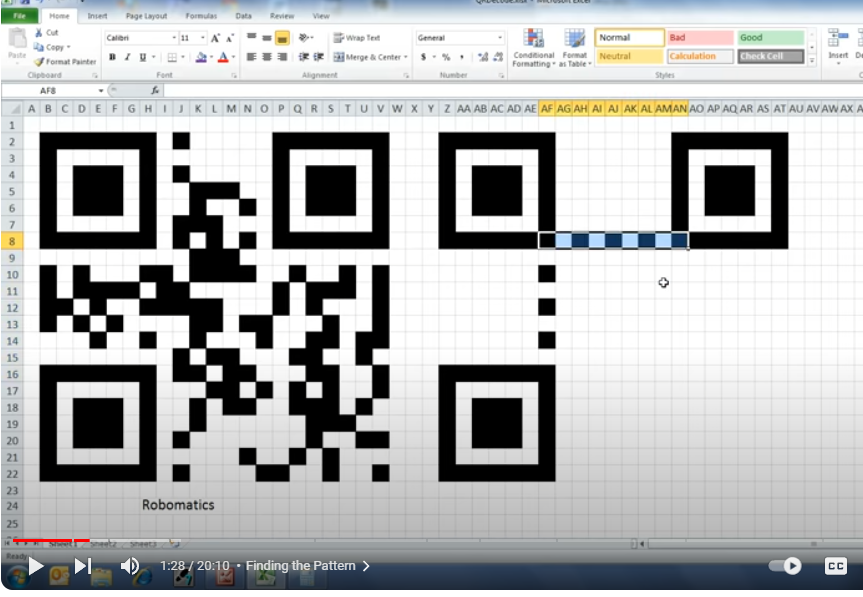This screenshot has height=597, width=863.
Task: Apply Percent Style format
Action: tap(446, 57)
